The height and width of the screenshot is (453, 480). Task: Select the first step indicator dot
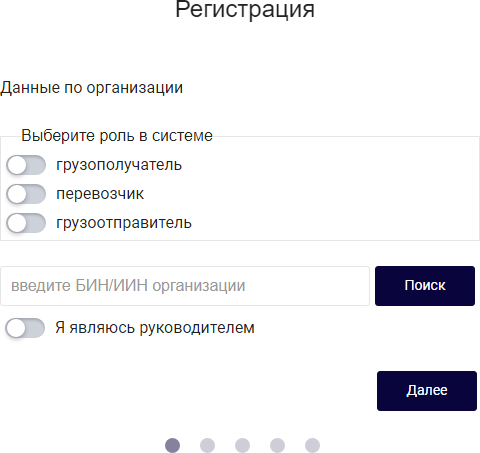coord(172,445)
